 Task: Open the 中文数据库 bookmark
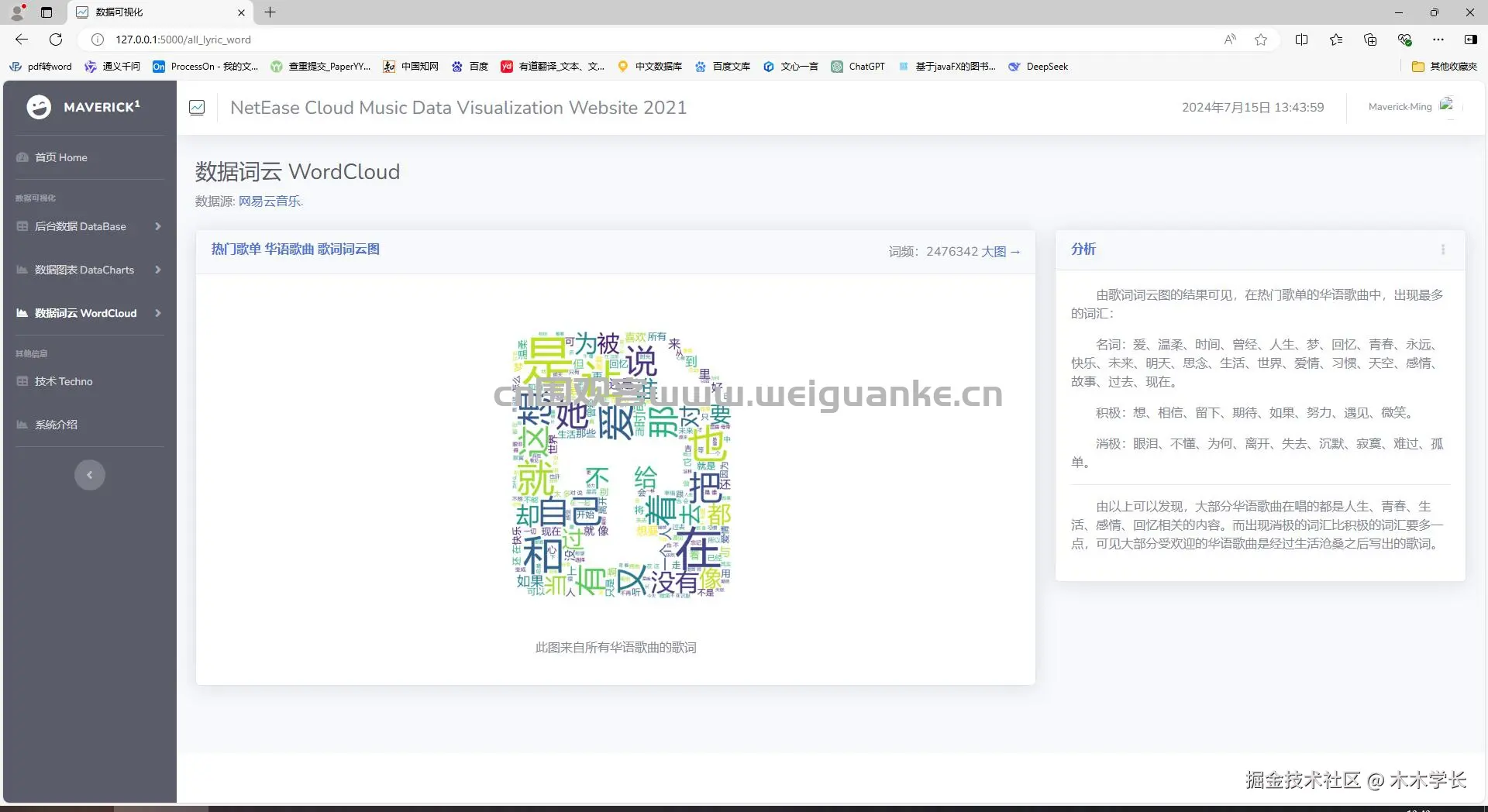click(649, 67)
